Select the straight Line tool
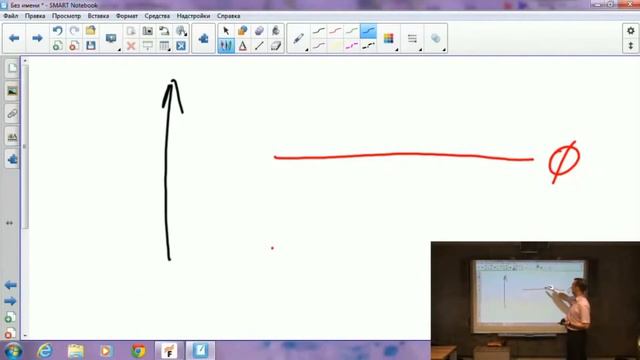 pyautogui.click(x=259, y=45)
